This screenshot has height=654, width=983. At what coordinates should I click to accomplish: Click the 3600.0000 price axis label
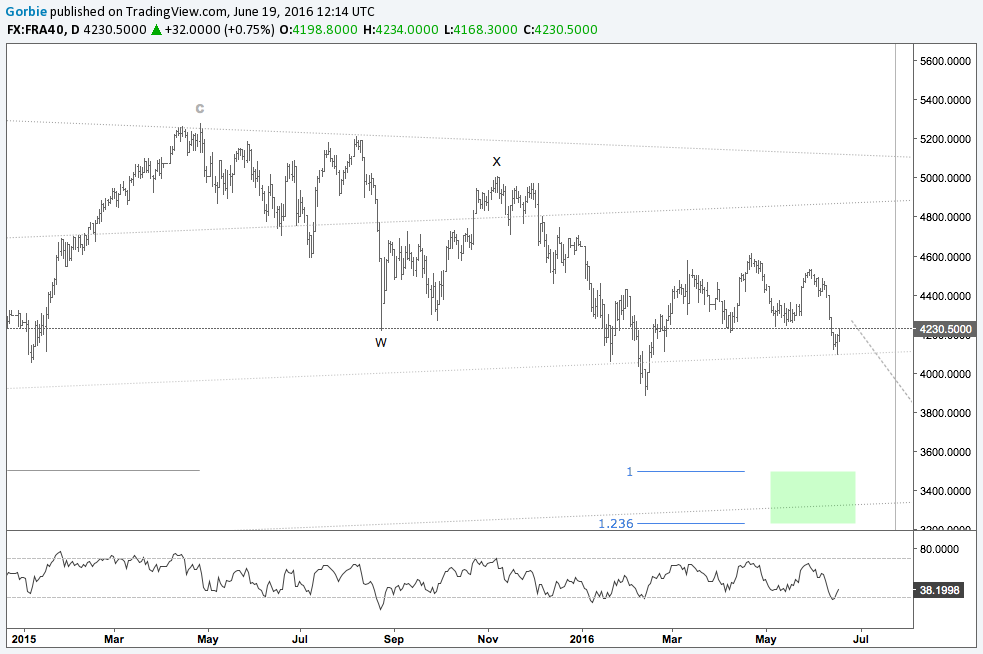945,452
